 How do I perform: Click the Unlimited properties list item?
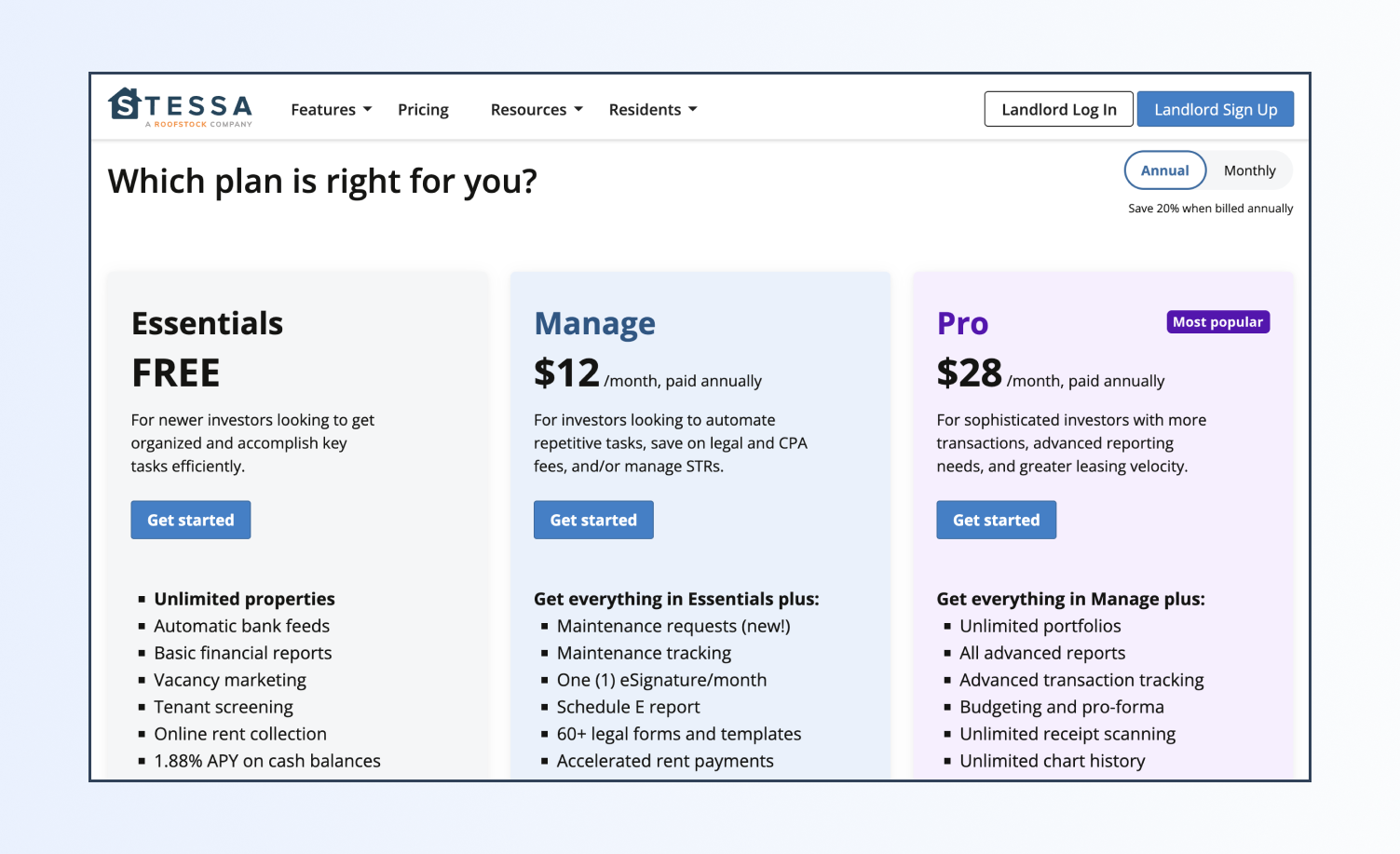pyautogui.click(x=244, y=599)
